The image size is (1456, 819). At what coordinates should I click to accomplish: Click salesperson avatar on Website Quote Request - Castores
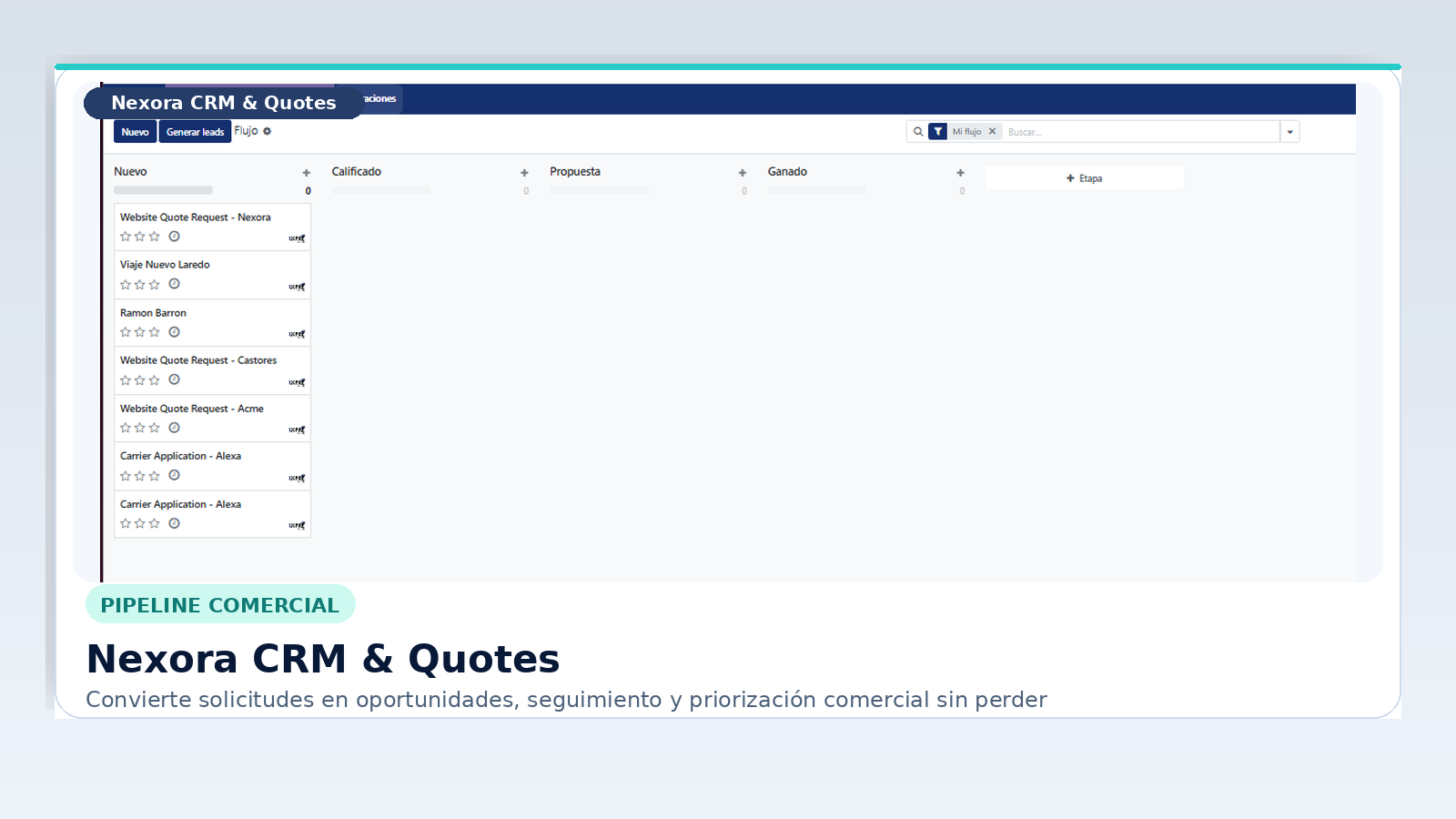click(x=297, y=382)
